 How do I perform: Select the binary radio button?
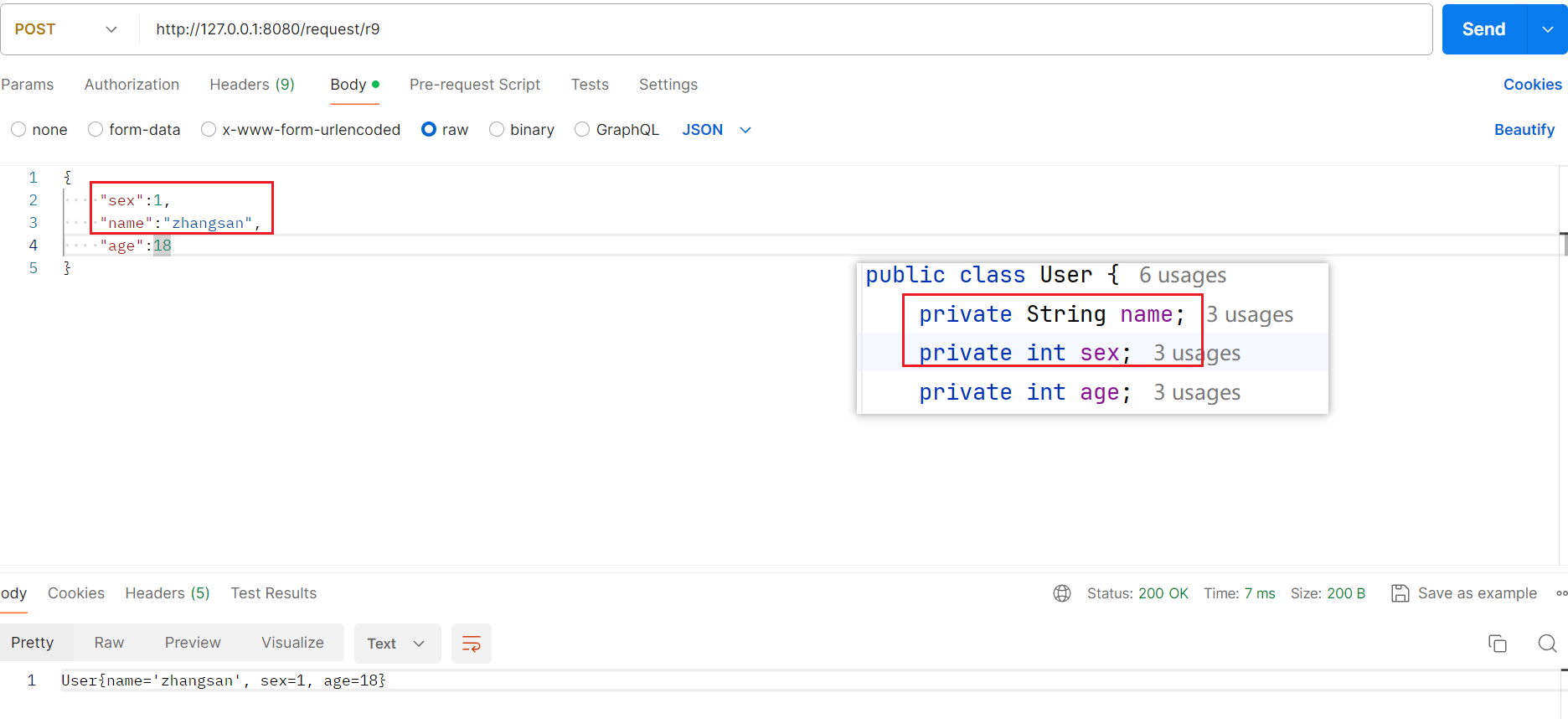(497, 129)
